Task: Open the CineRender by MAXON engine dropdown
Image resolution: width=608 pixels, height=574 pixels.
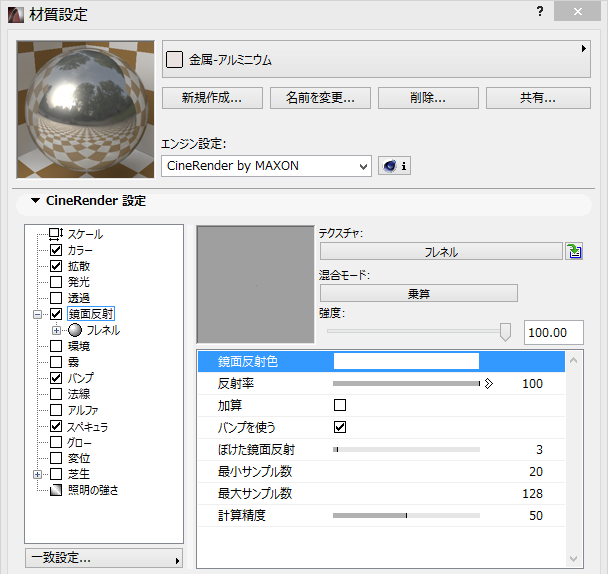Action: tap(266, 166)
